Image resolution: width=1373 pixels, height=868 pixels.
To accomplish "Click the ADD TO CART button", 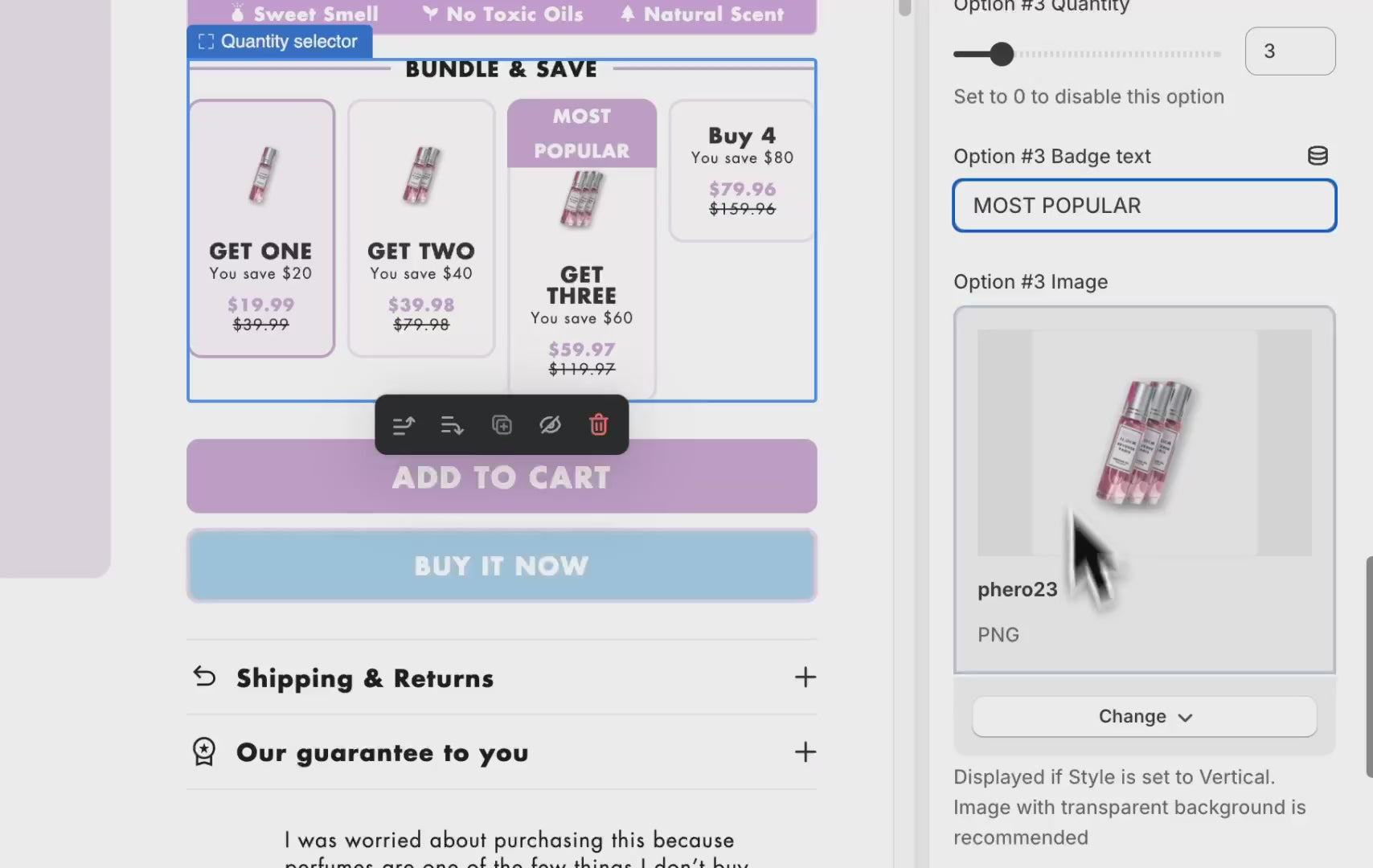I will (x=502, y=476).
